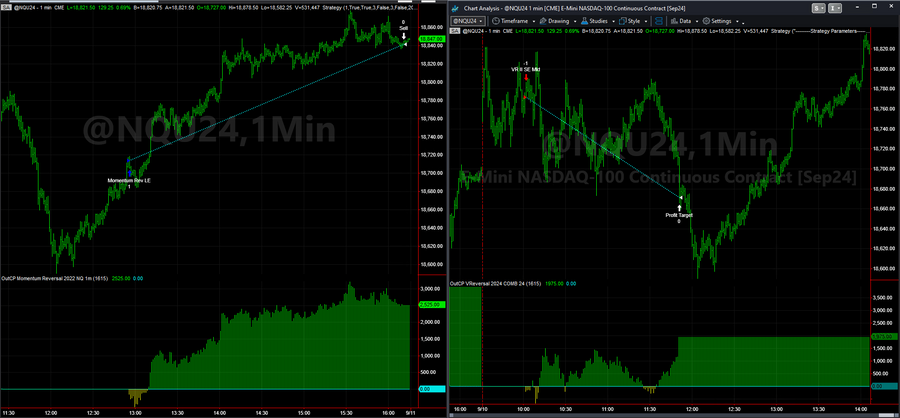
Task: Click the SA badge in the right chart status line
Action: [x=455, y=31]
